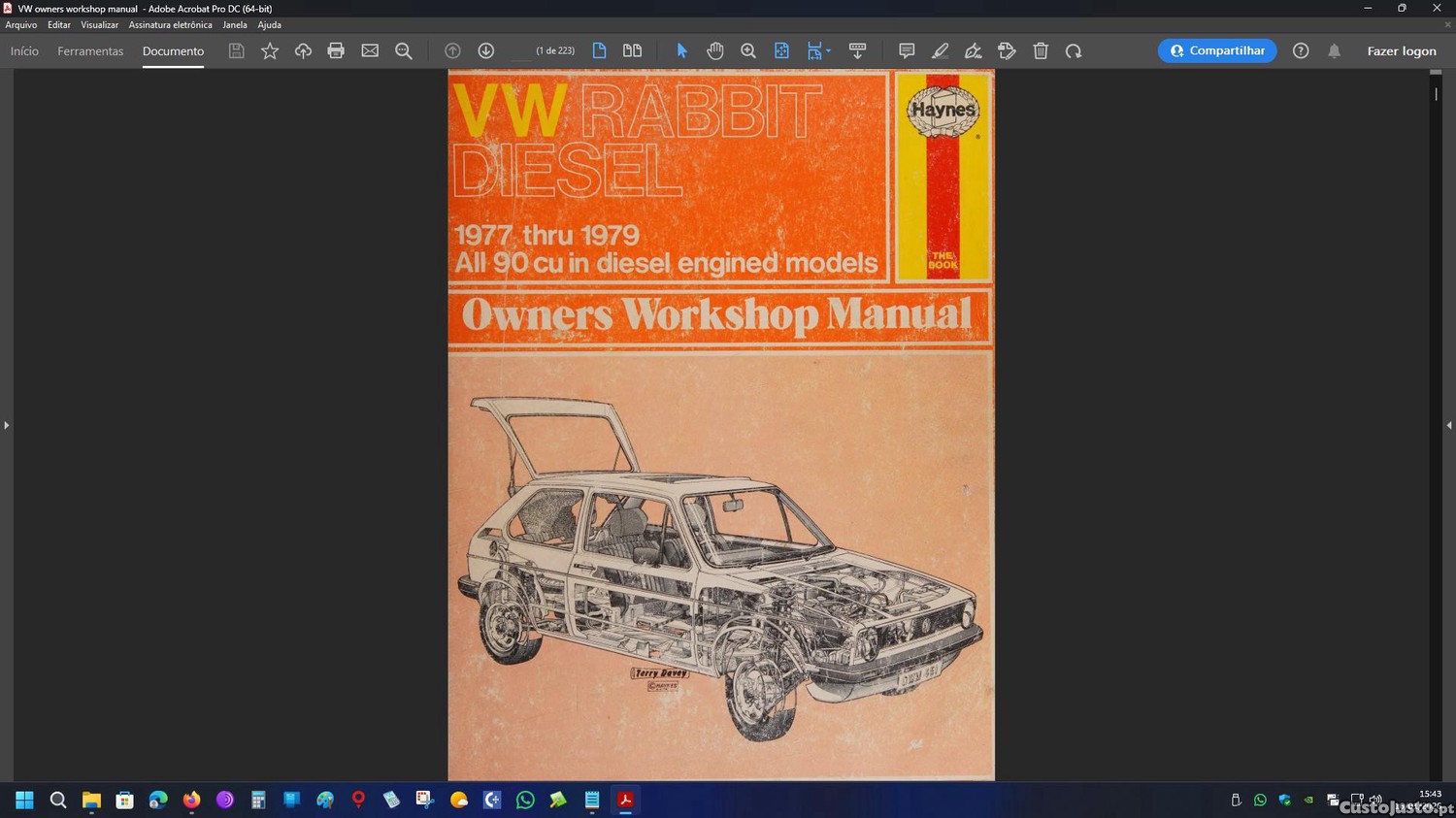
Task: Click Fazer logon link
Action: point(1401,51)
